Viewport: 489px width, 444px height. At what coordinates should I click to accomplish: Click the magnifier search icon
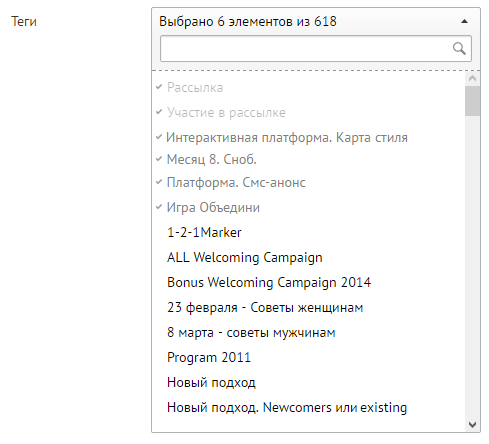[459, 49]
